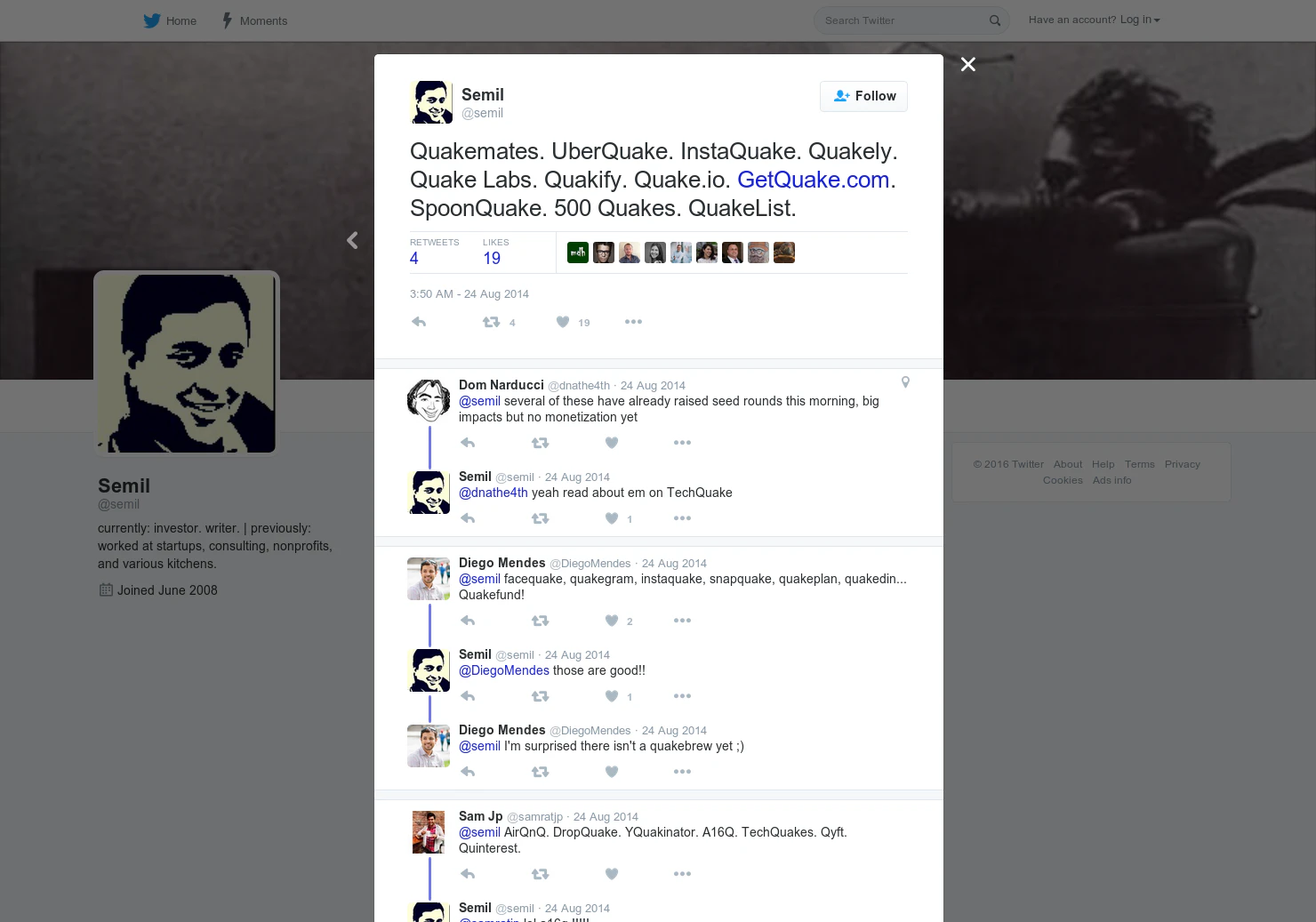
Task: Open Sam Jp's profile name
Action: coord(481,816)
